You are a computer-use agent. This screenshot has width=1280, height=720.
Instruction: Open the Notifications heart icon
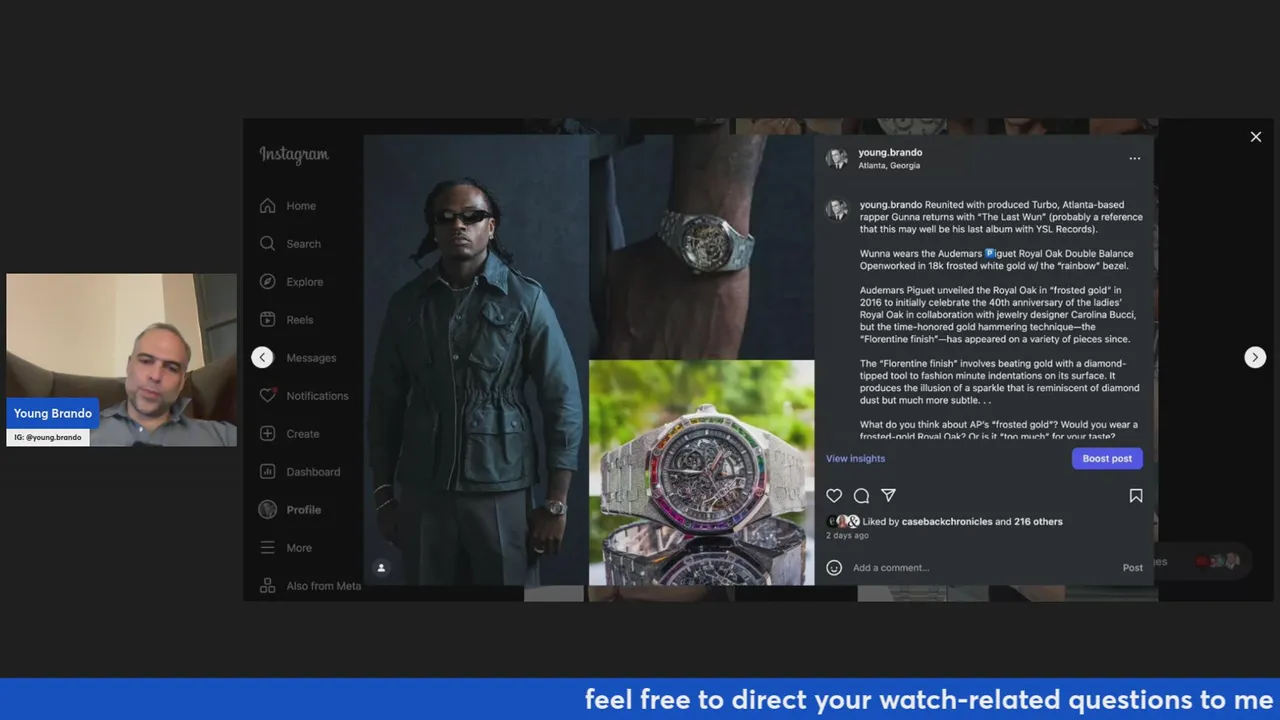pos(267,396)
